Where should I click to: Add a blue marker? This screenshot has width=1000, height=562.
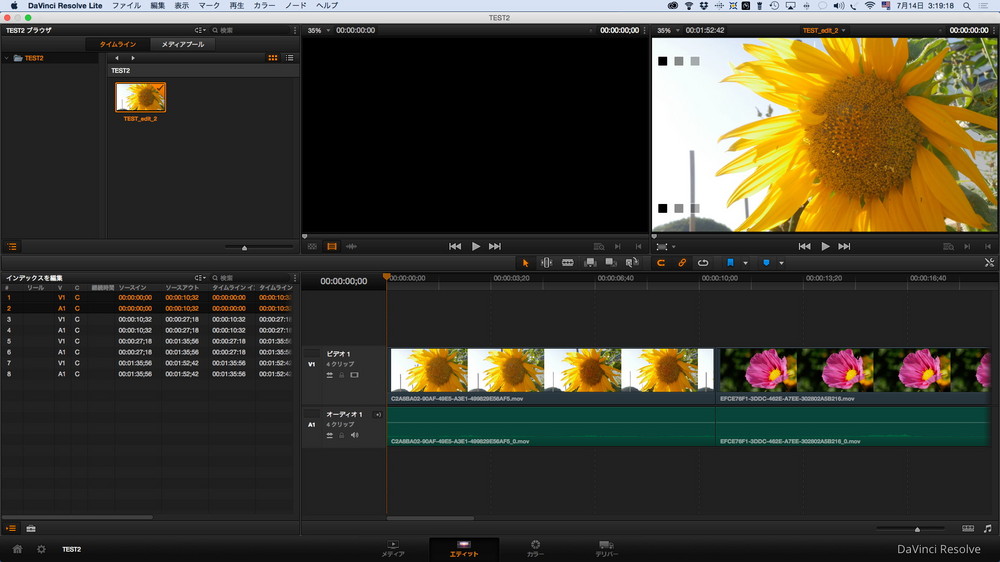(766, 263)
